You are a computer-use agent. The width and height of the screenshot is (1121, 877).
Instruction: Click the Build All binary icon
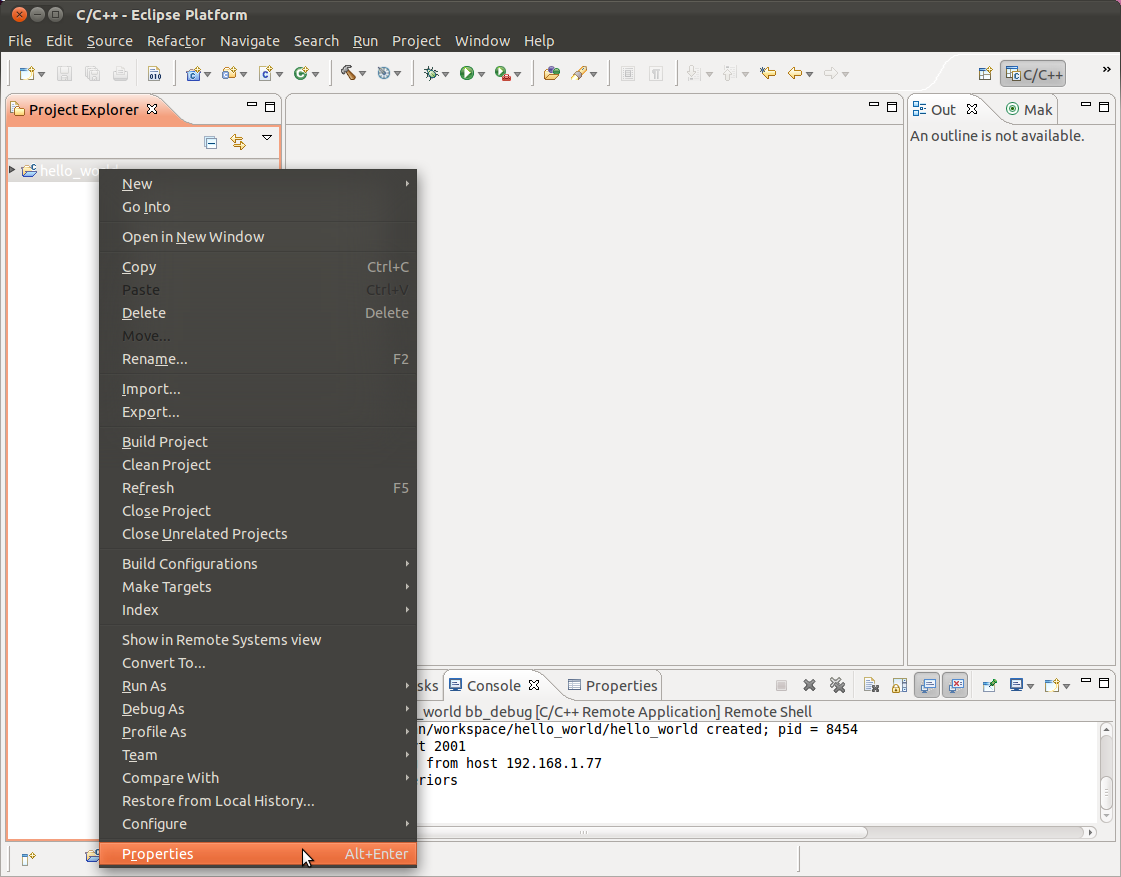tap(154, 74)
